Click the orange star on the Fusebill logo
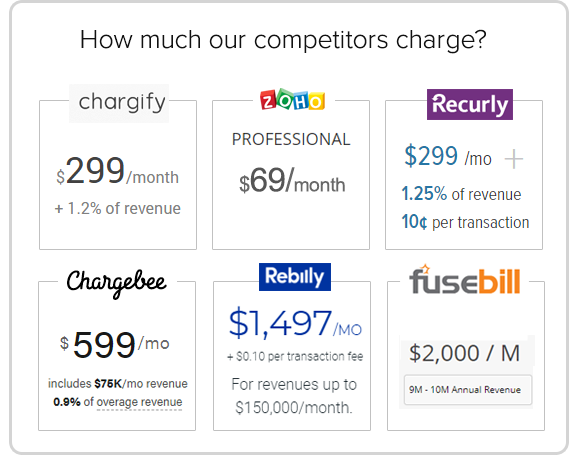 point(425,268)
